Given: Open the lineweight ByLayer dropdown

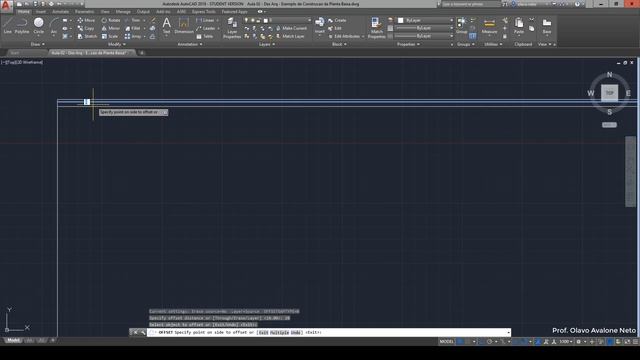Looking at the screenshot, I should (x=424, y=28).
